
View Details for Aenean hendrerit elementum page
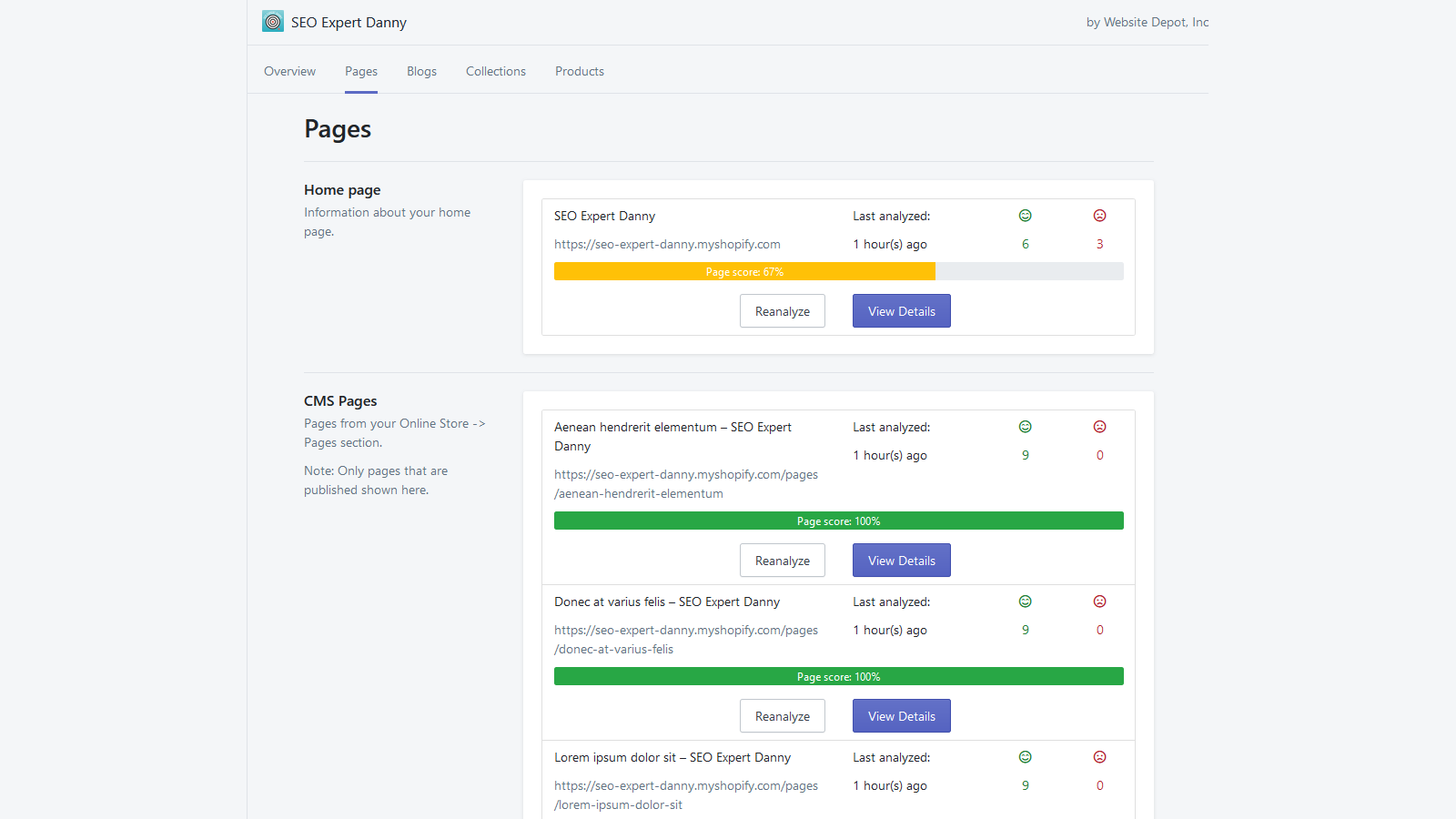click(902, 561)
